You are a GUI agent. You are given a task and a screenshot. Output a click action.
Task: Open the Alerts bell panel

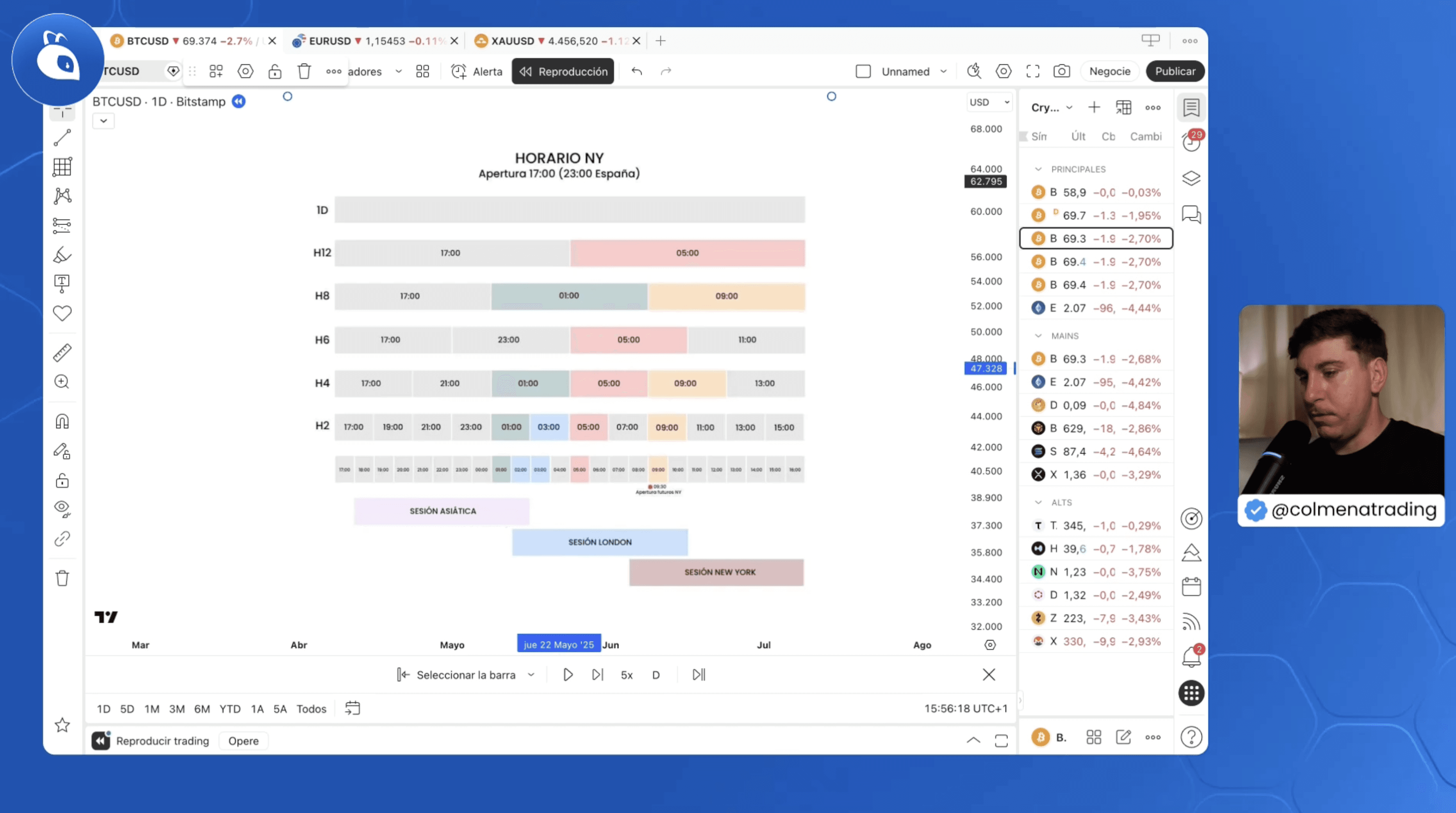pos(1192,657)
